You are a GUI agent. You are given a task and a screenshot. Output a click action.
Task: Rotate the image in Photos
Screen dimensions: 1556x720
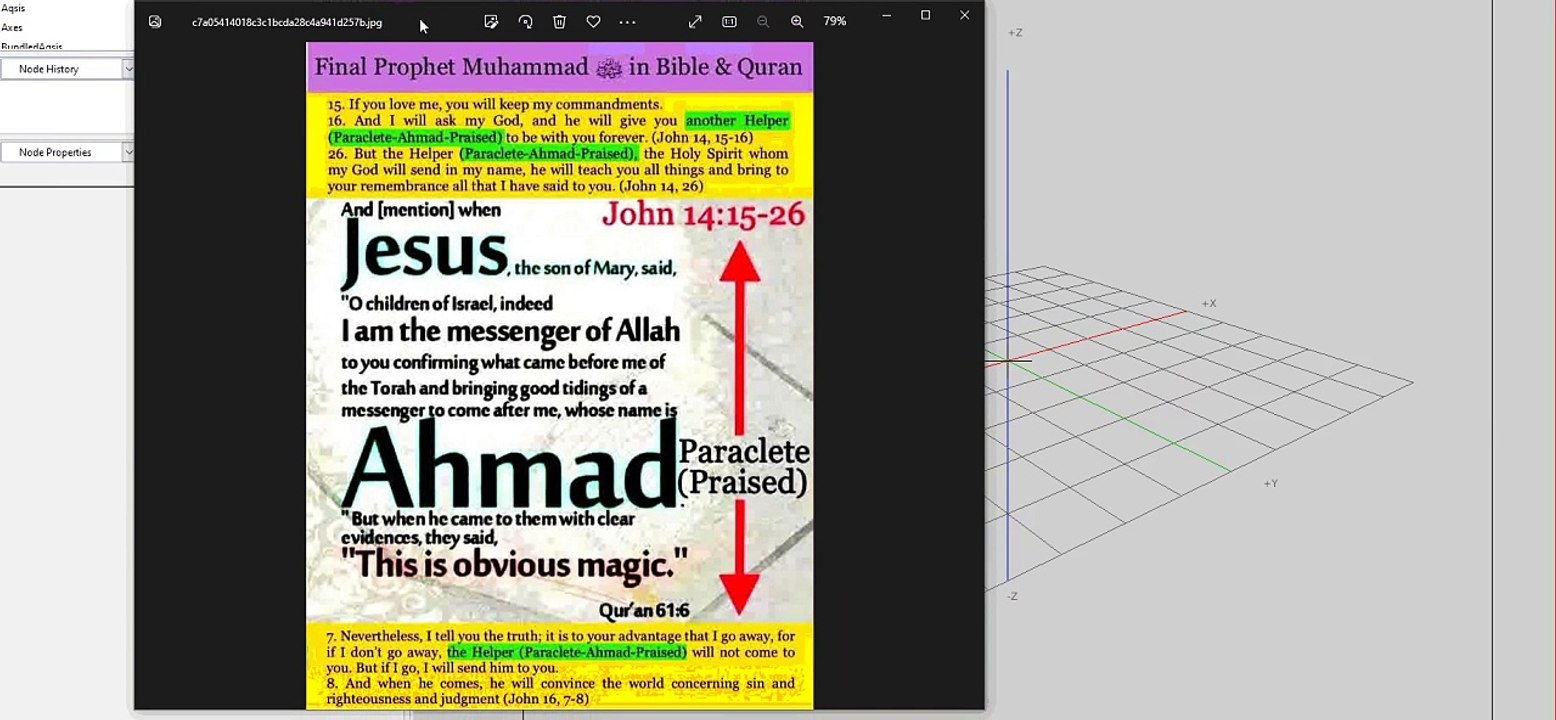pos(525,21)
